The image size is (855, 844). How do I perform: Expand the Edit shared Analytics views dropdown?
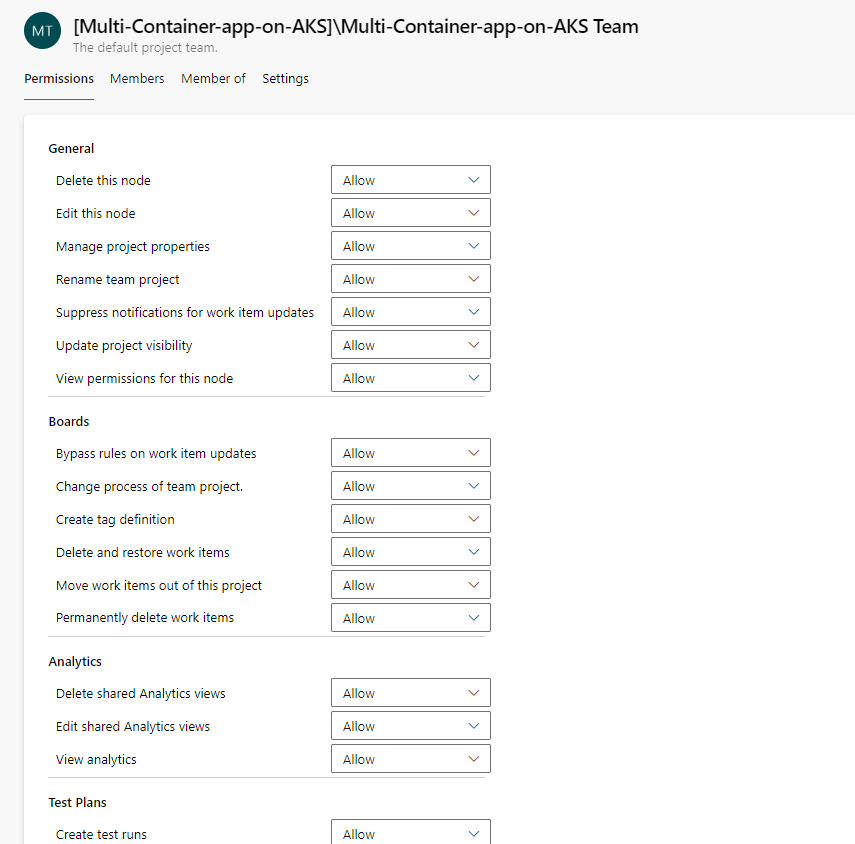[x=411, y=726]
